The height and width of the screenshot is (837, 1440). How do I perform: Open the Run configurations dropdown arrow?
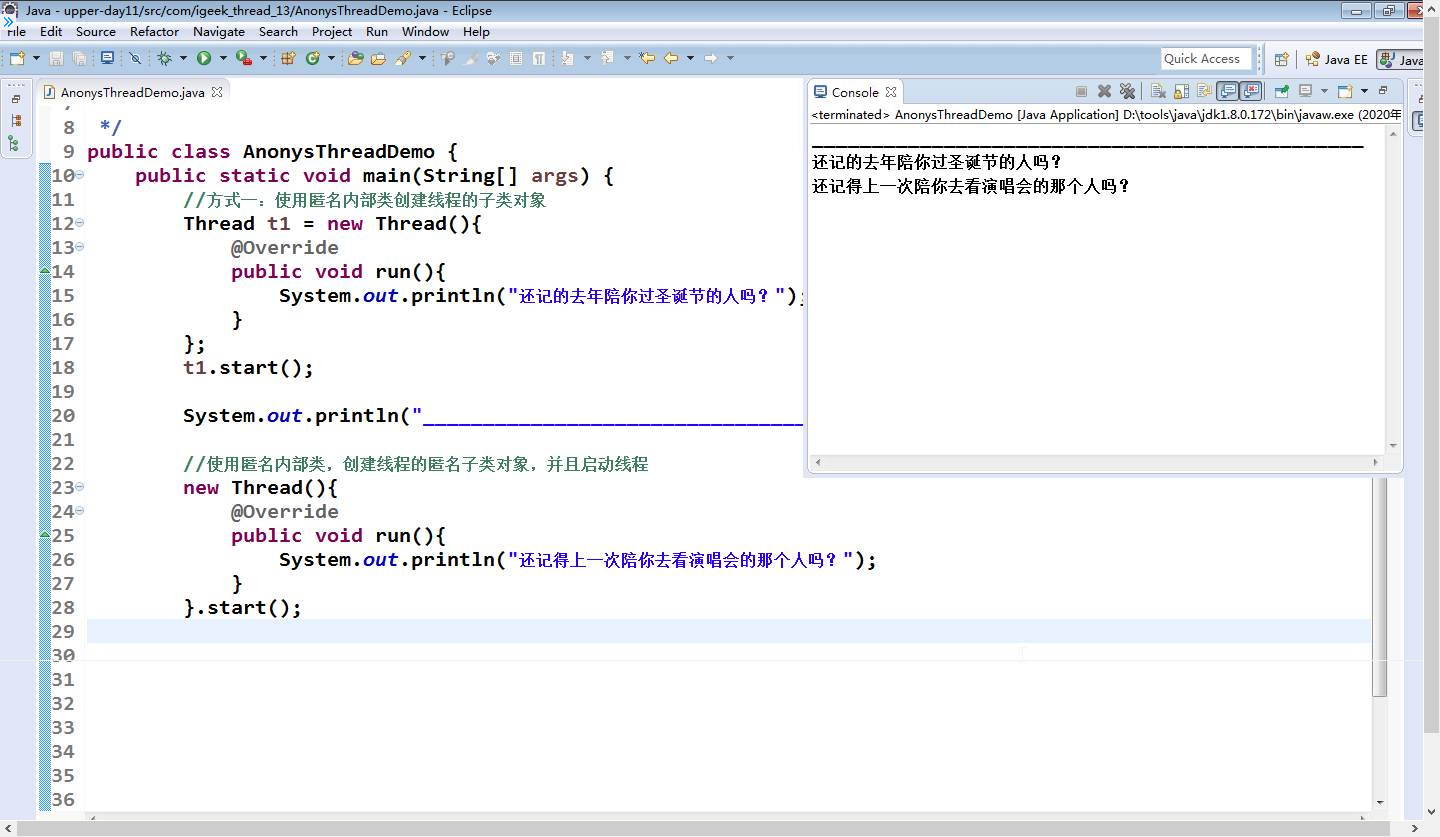click(x=223, y=58)
